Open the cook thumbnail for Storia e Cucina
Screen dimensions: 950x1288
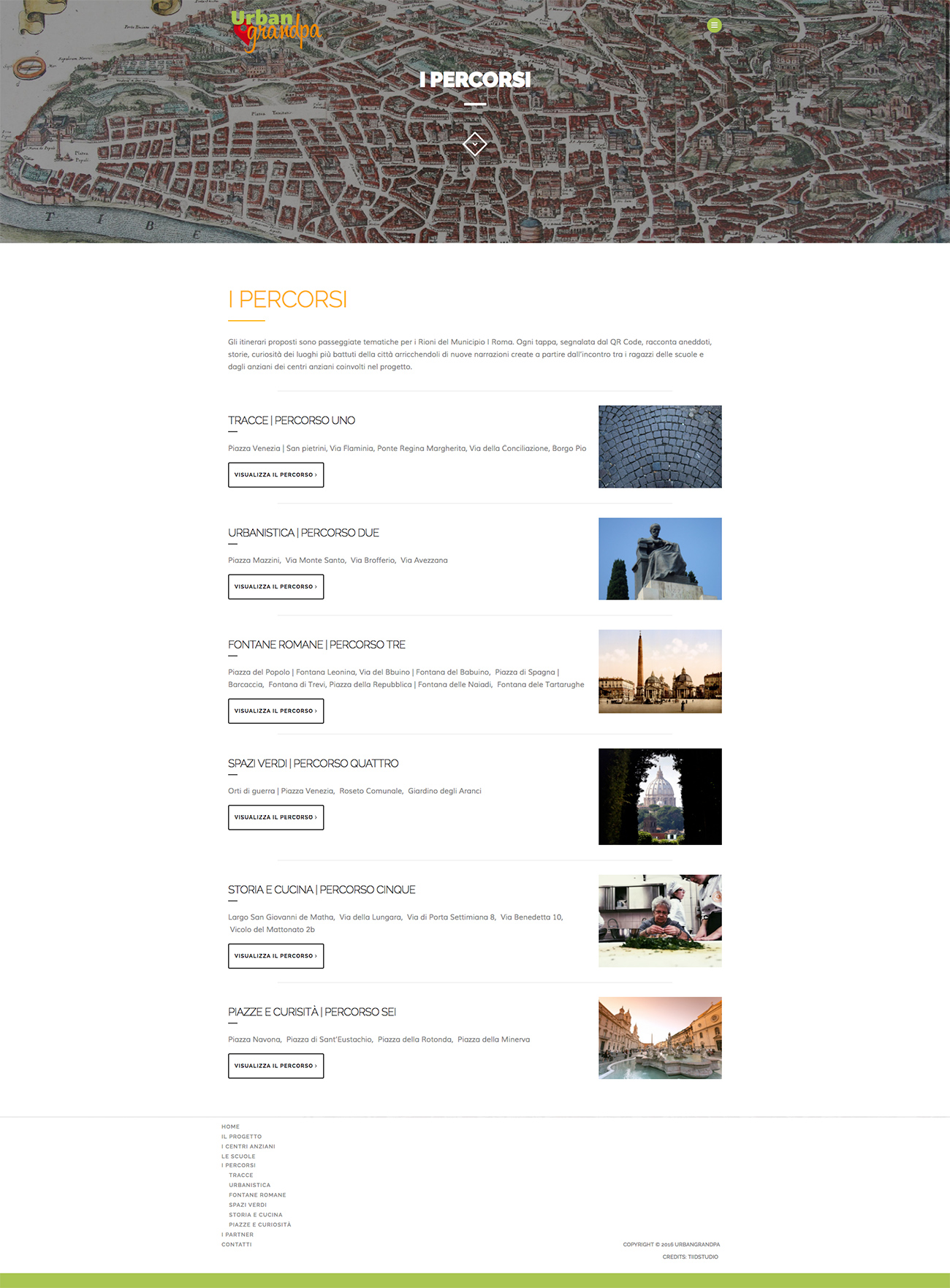tap(660, 921)
